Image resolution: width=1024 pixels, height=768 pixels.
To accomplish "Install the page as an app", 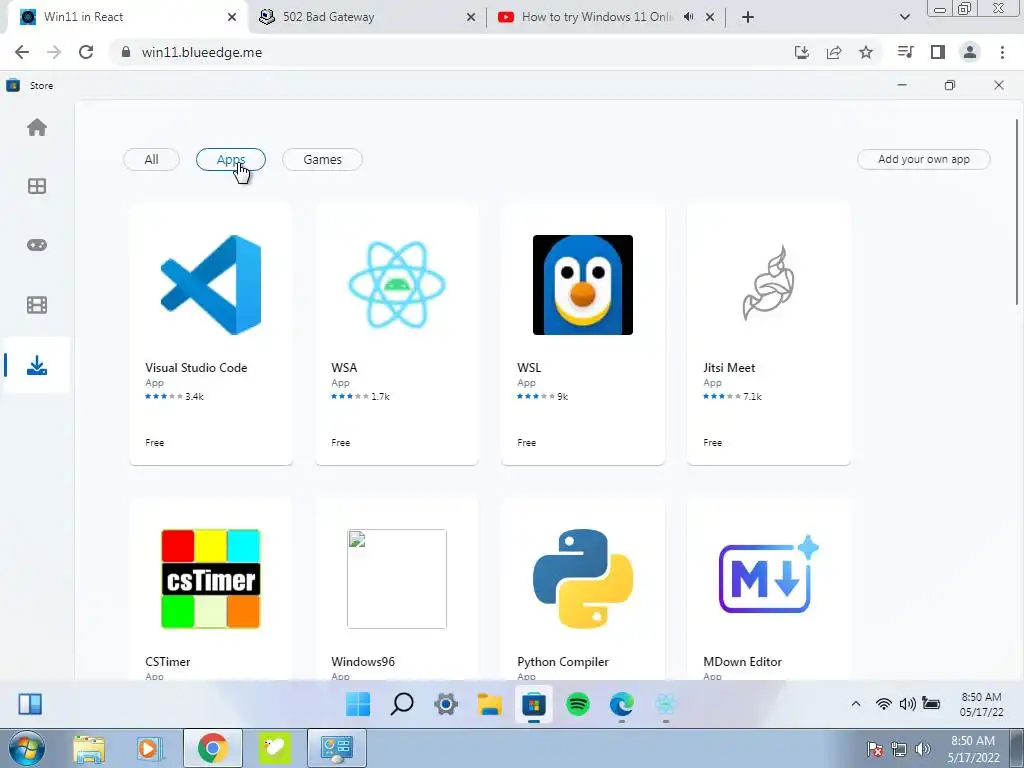I will pyautogui.click(x=802, y=52).
